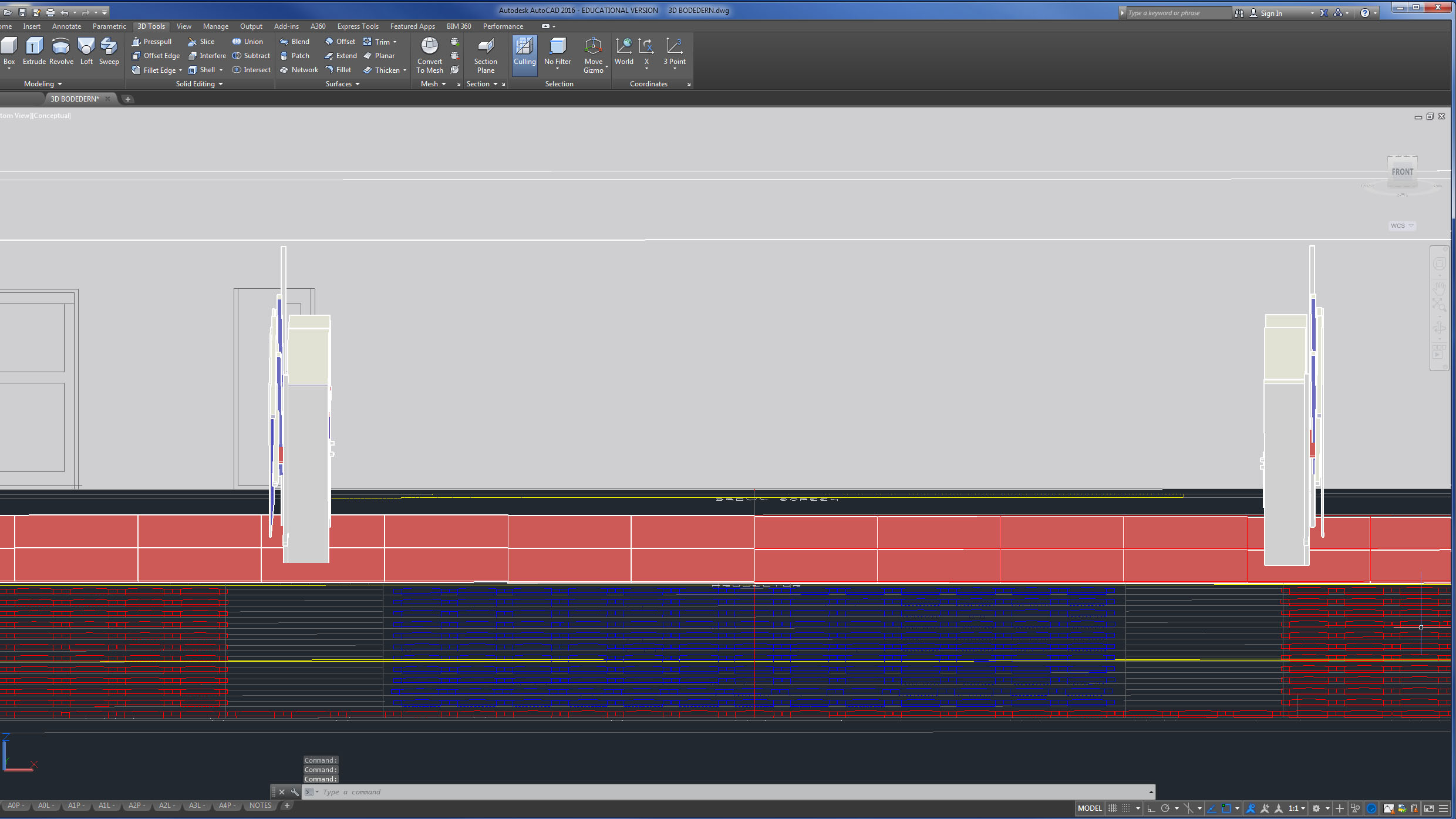
Task: Click the MODEL button in status bar
Action: coord(1090,808)
